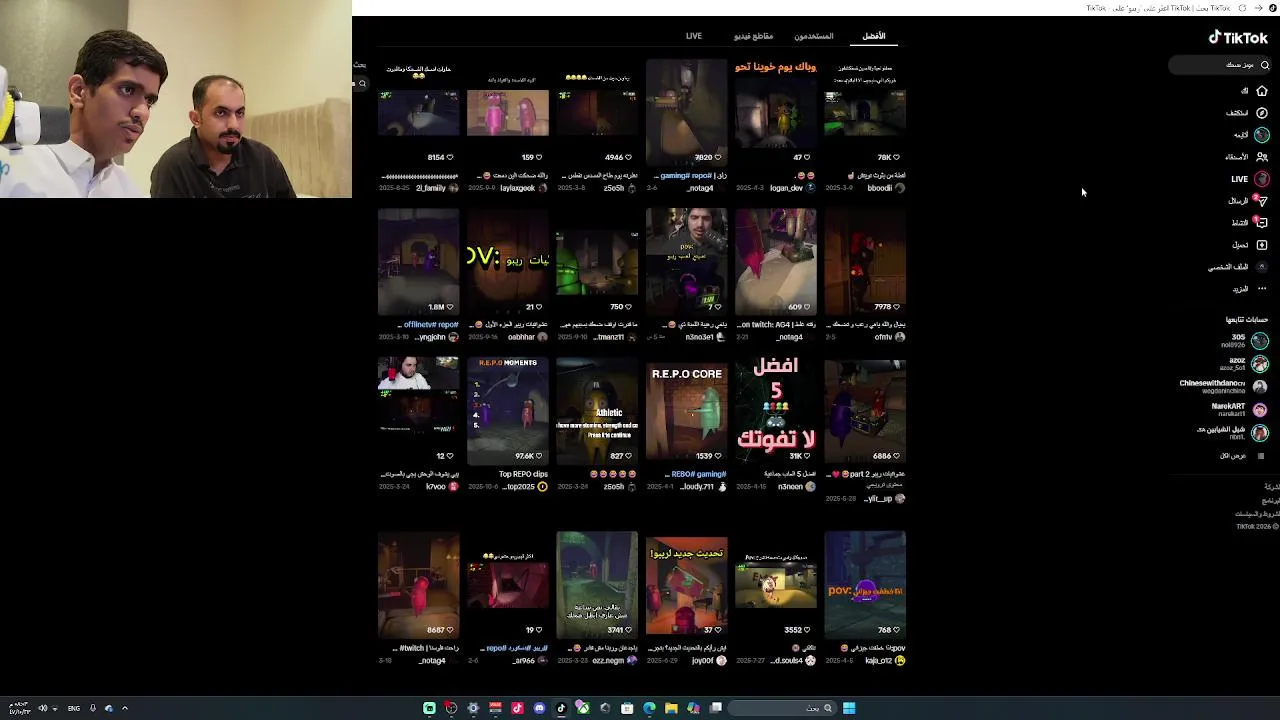
Task: Open the Messages paper-plane icon
Action: 1262,201
